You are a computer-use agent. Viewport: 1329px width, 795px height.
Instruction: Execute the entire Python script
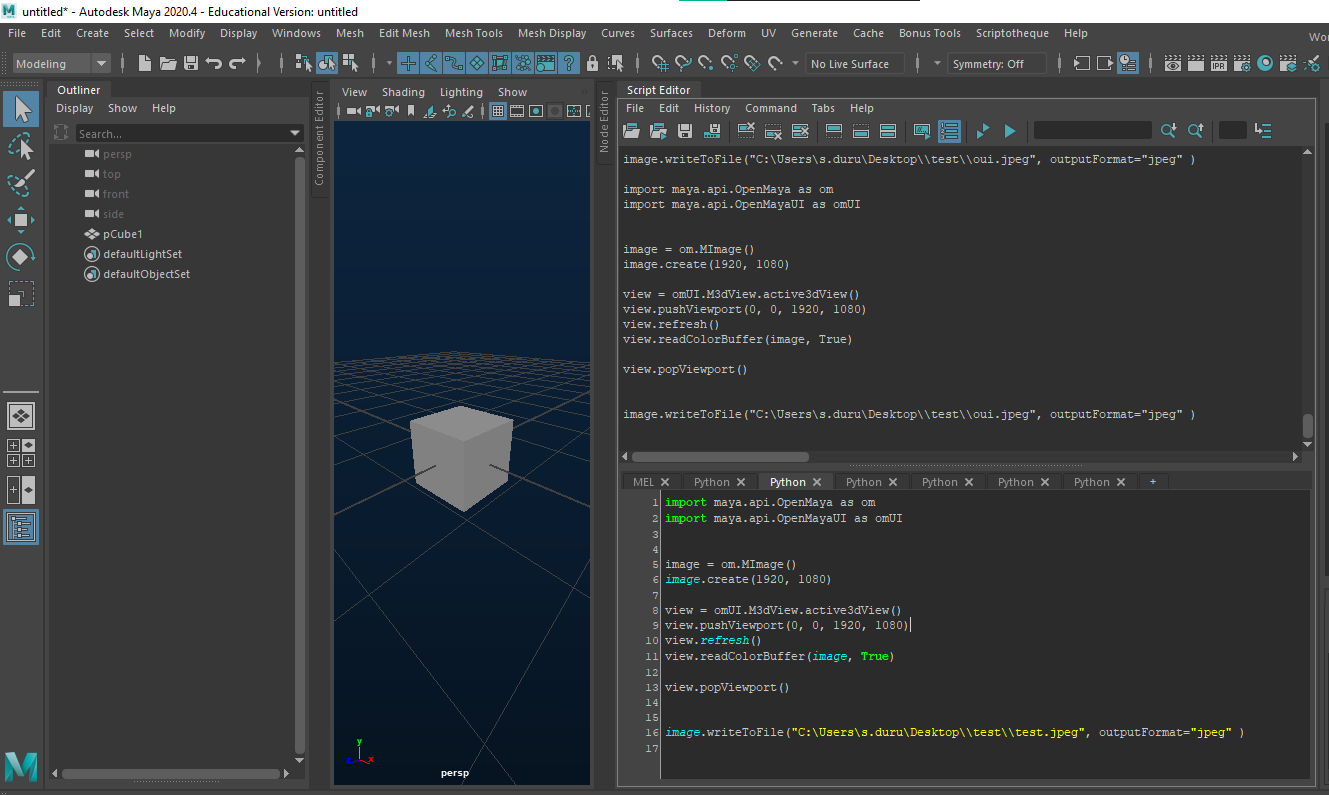tap(1010, 130)
